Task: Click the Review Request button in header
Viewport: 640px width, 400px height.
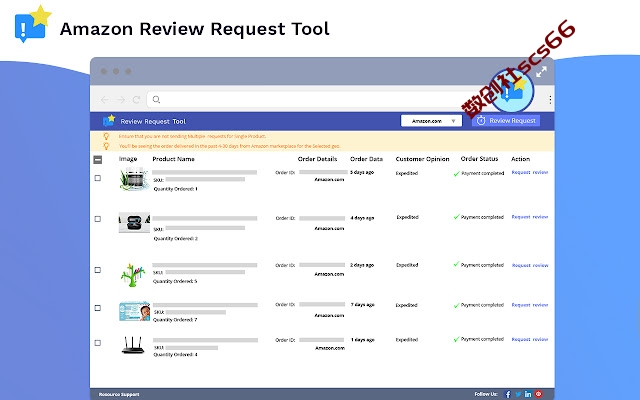Action: point(506,120)
